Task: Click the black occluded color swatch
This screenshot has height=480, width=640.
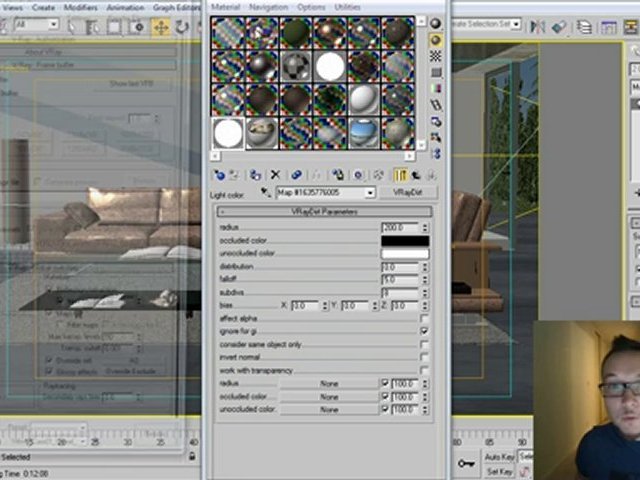Action: (x=405, y=241)
